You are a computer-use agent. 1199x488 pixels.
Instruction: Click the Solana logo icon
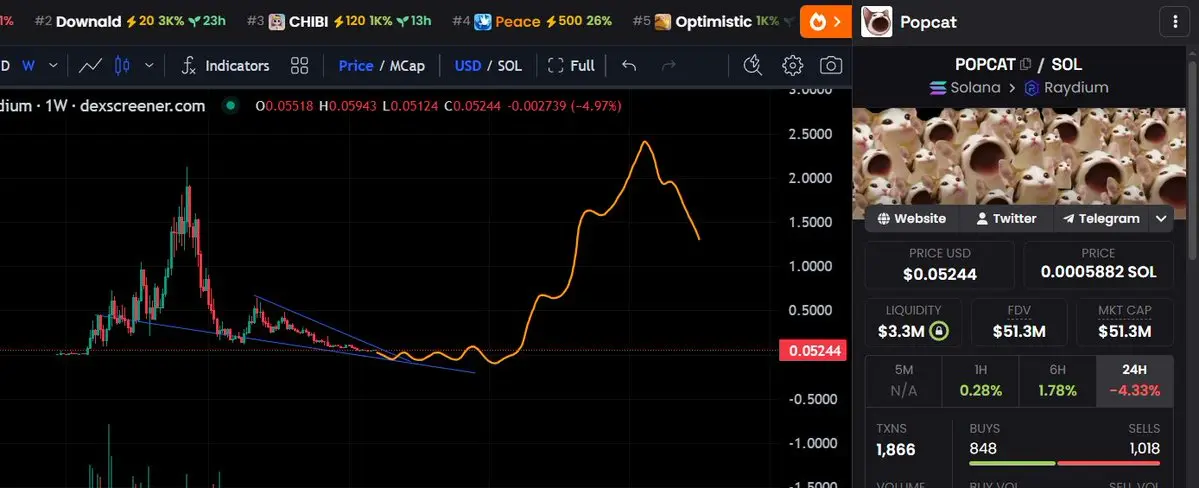pyautogui.click(x=937, y=88)
